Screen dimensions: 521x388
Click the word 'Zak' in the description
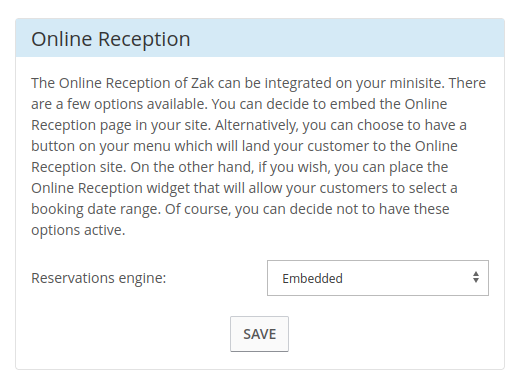pyautogui.click(x=202, y=83)
